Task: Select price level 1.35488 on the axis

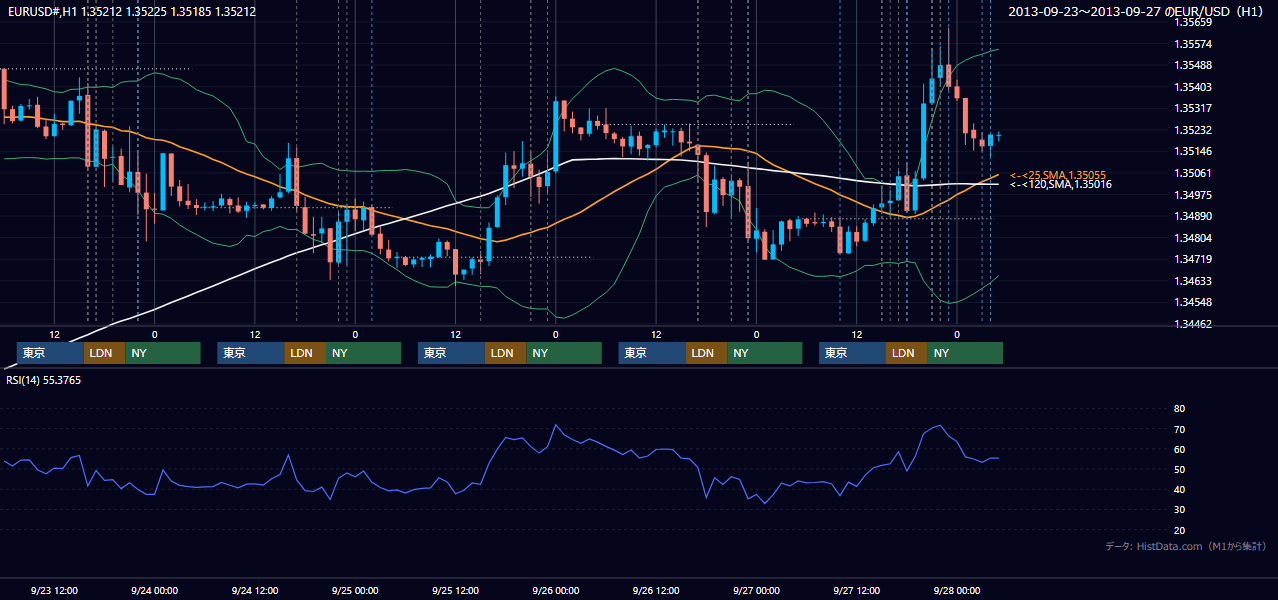Action: pyautogui.click(x=1193, y=65)
